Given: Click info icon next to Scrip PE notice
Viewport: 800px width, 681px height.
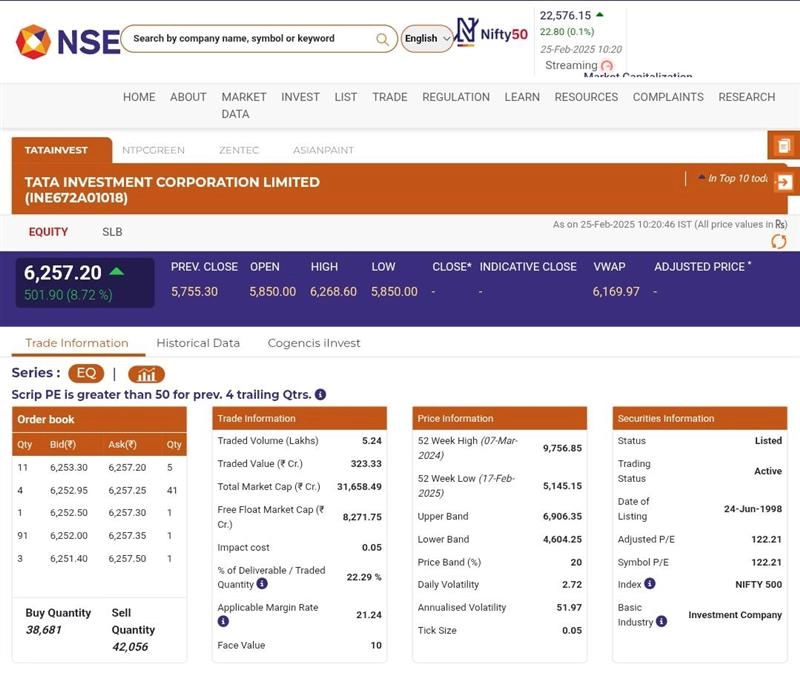Looking at the screenshot, I should click(320, 395).
